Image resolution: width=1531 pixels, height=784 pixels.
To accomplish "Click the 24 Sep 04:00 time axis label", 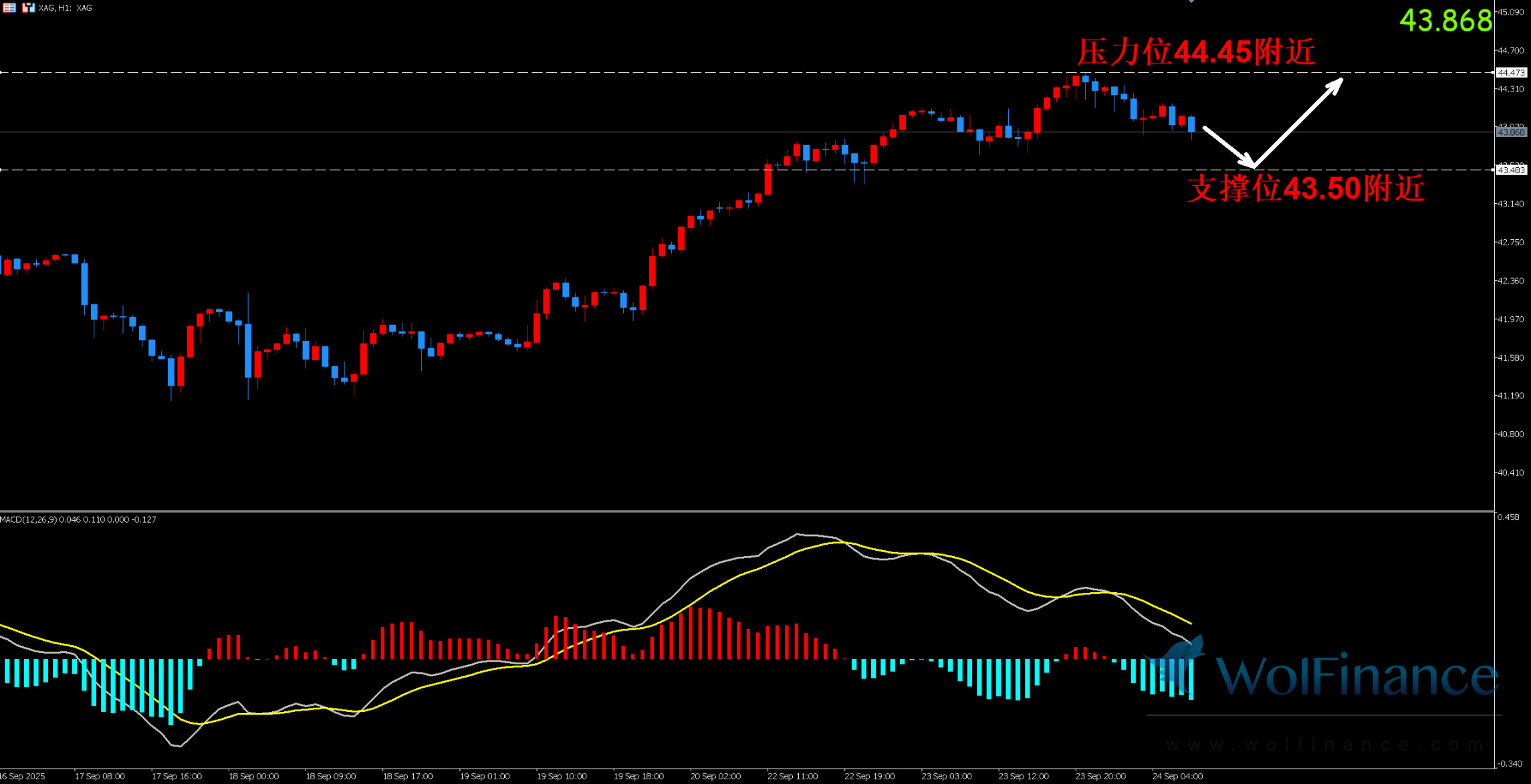I will (1177, 776).
